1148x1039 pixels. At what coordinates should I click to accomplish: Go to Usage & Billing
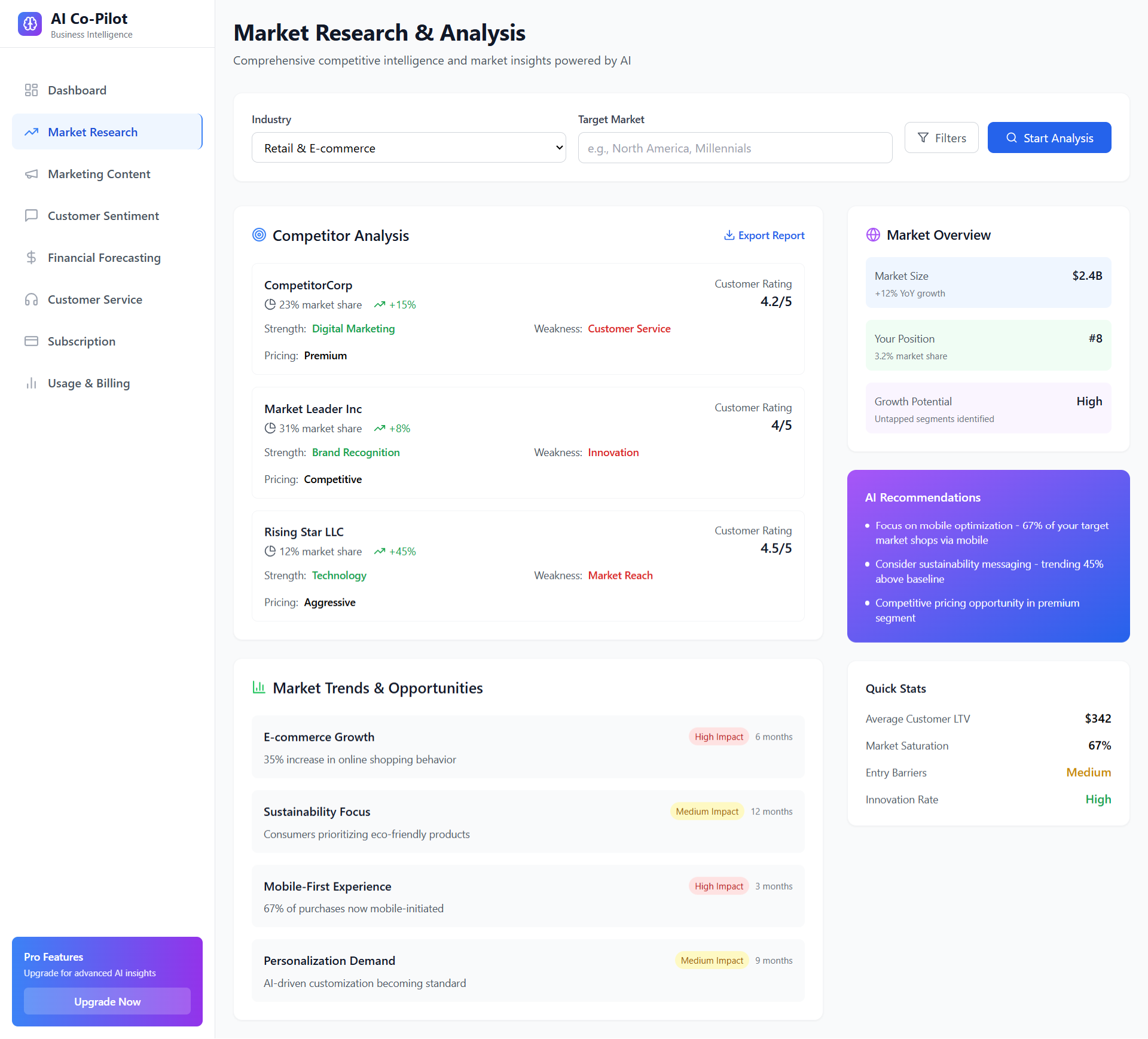[x=107, y=383]
